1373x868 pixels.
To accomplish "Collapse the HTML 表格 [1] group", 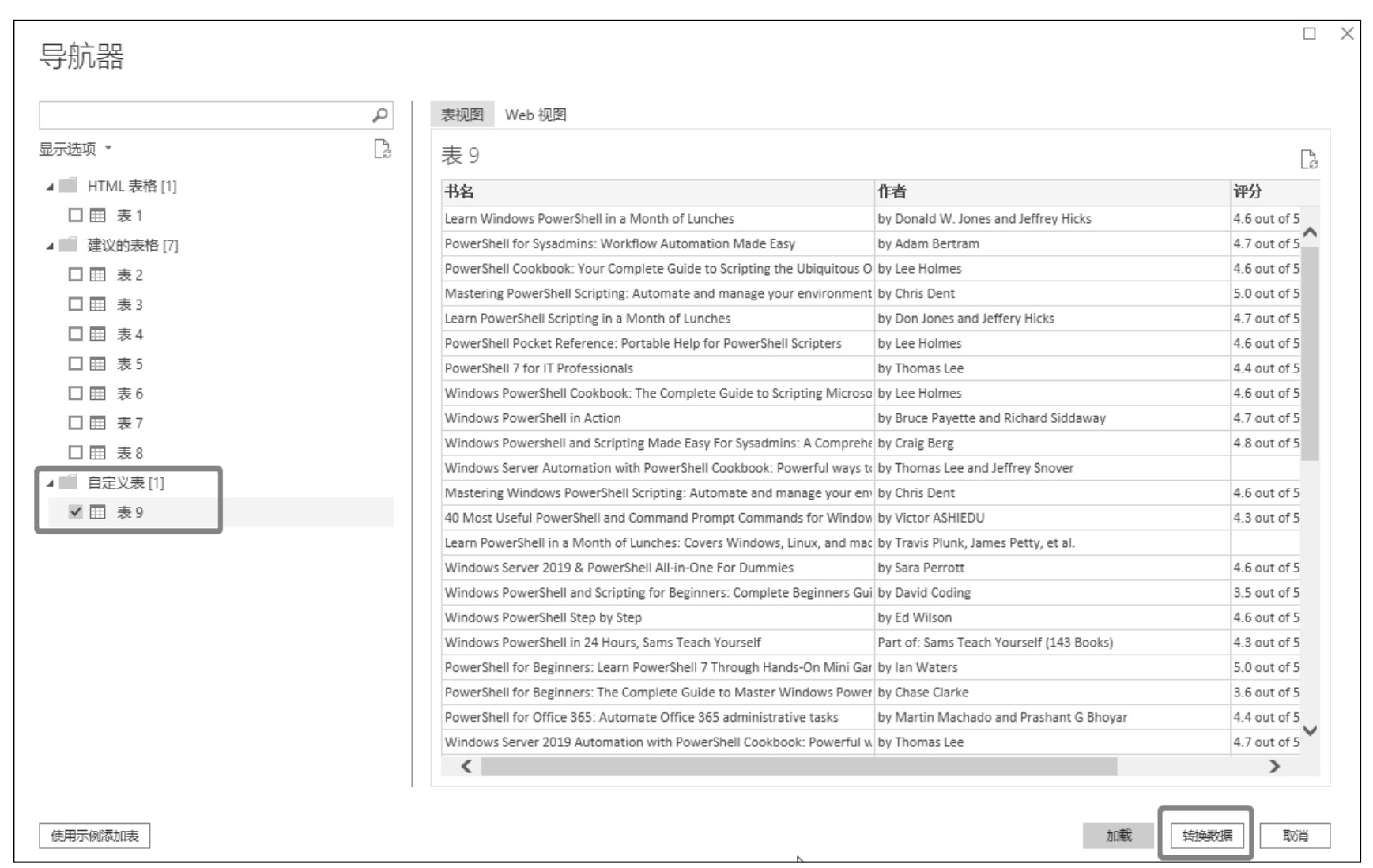I will pos(50,187).
